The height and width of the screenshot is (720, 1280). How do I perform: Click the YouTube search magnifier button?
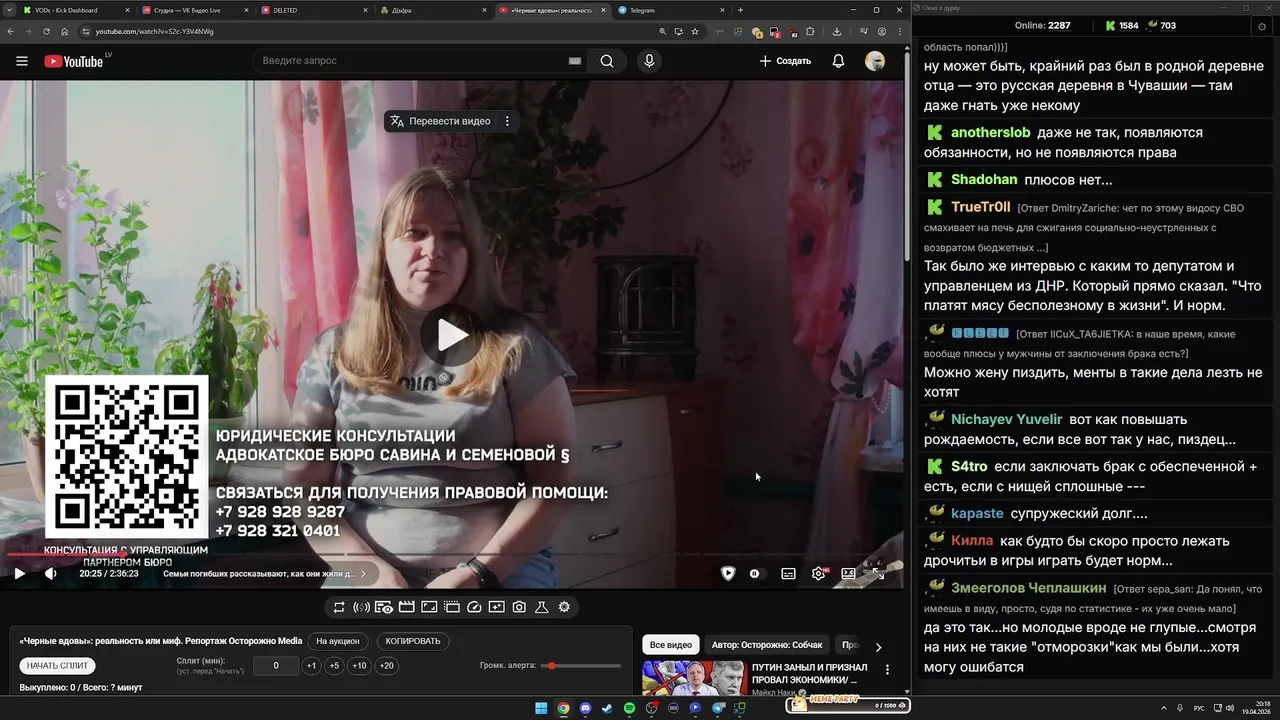[x=607, y=61]
